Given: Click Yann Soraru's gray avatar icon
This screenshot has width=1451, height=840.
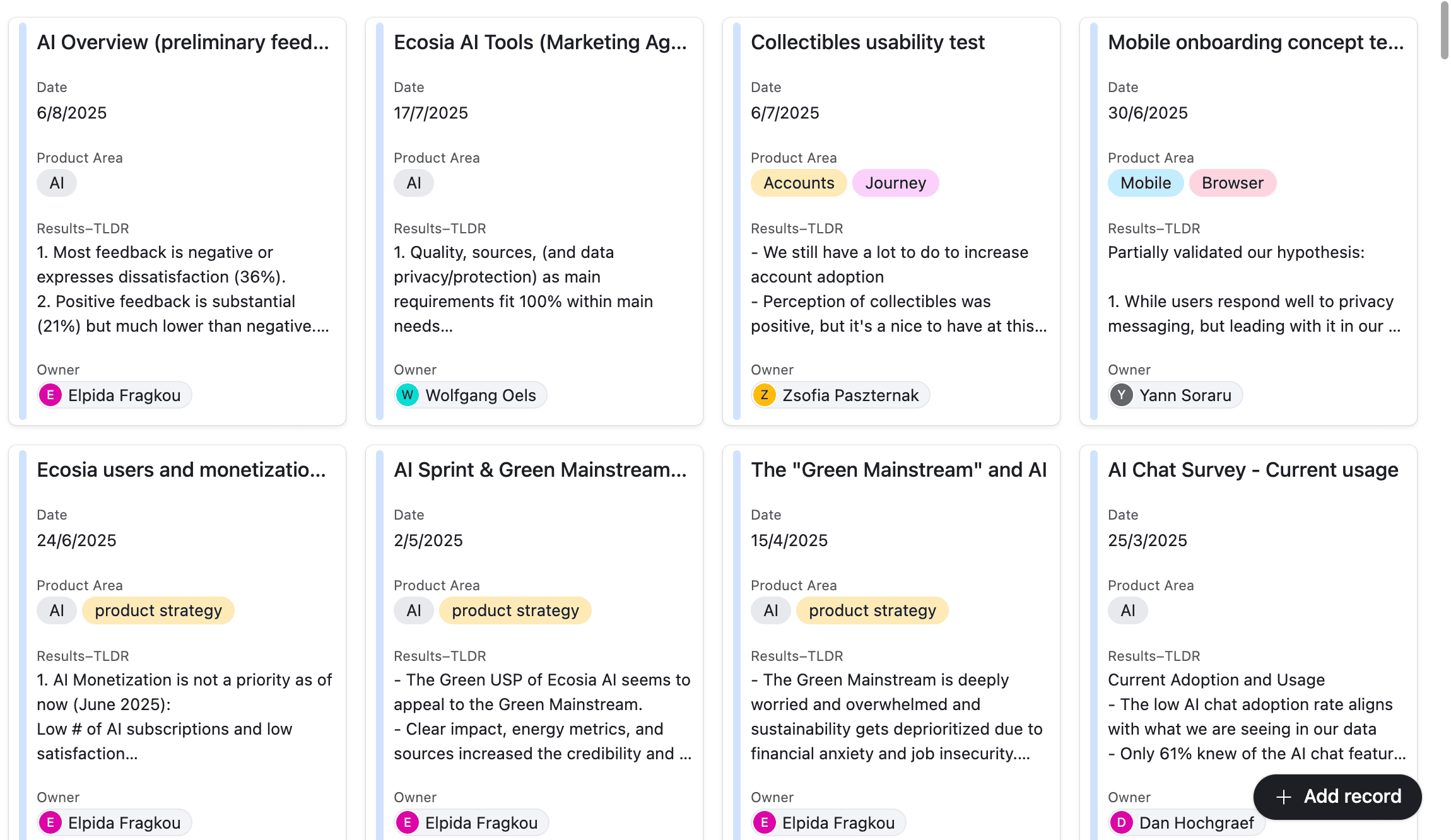Looking at the screenshot, I should (1122, 395).
